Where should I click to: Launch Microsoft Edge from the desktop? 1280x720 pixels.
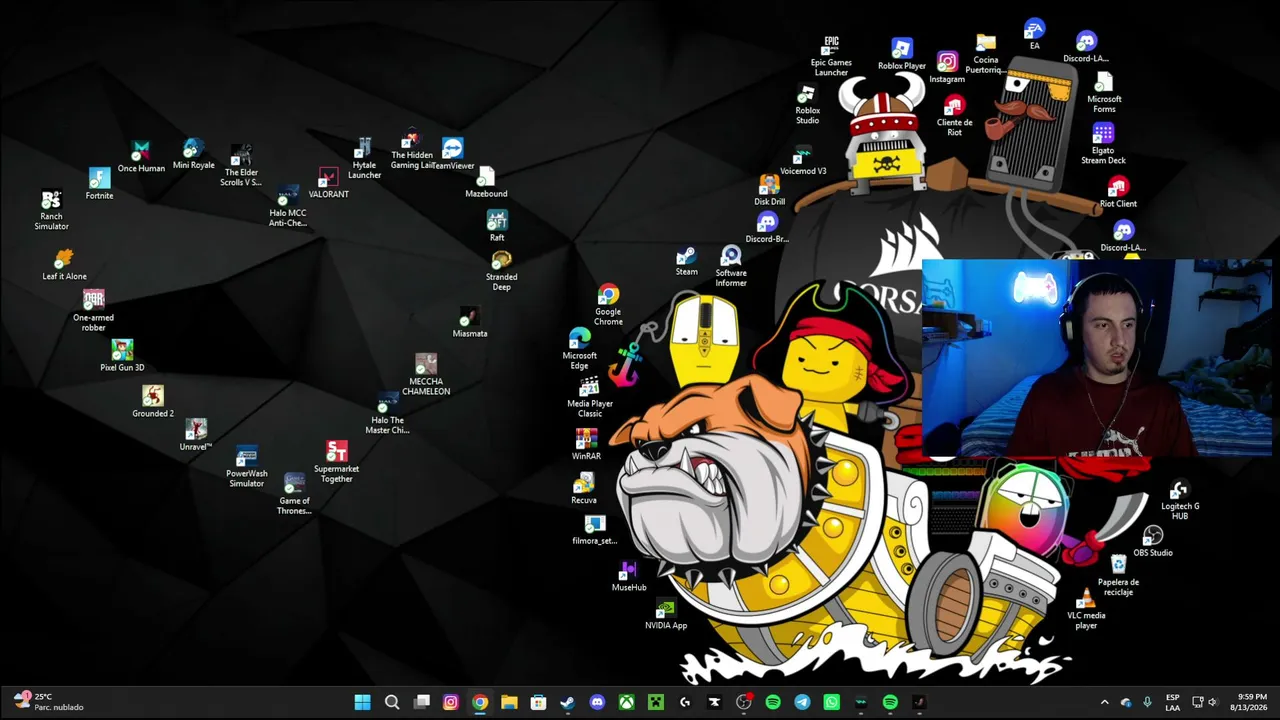click(x=579, y=349)
